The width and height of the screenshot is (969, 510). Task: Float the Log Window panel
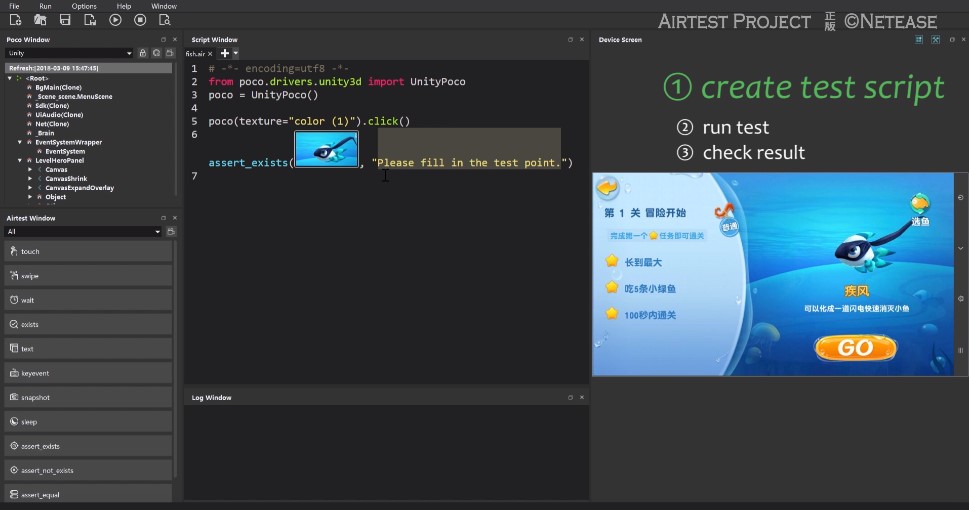point(570,397)
